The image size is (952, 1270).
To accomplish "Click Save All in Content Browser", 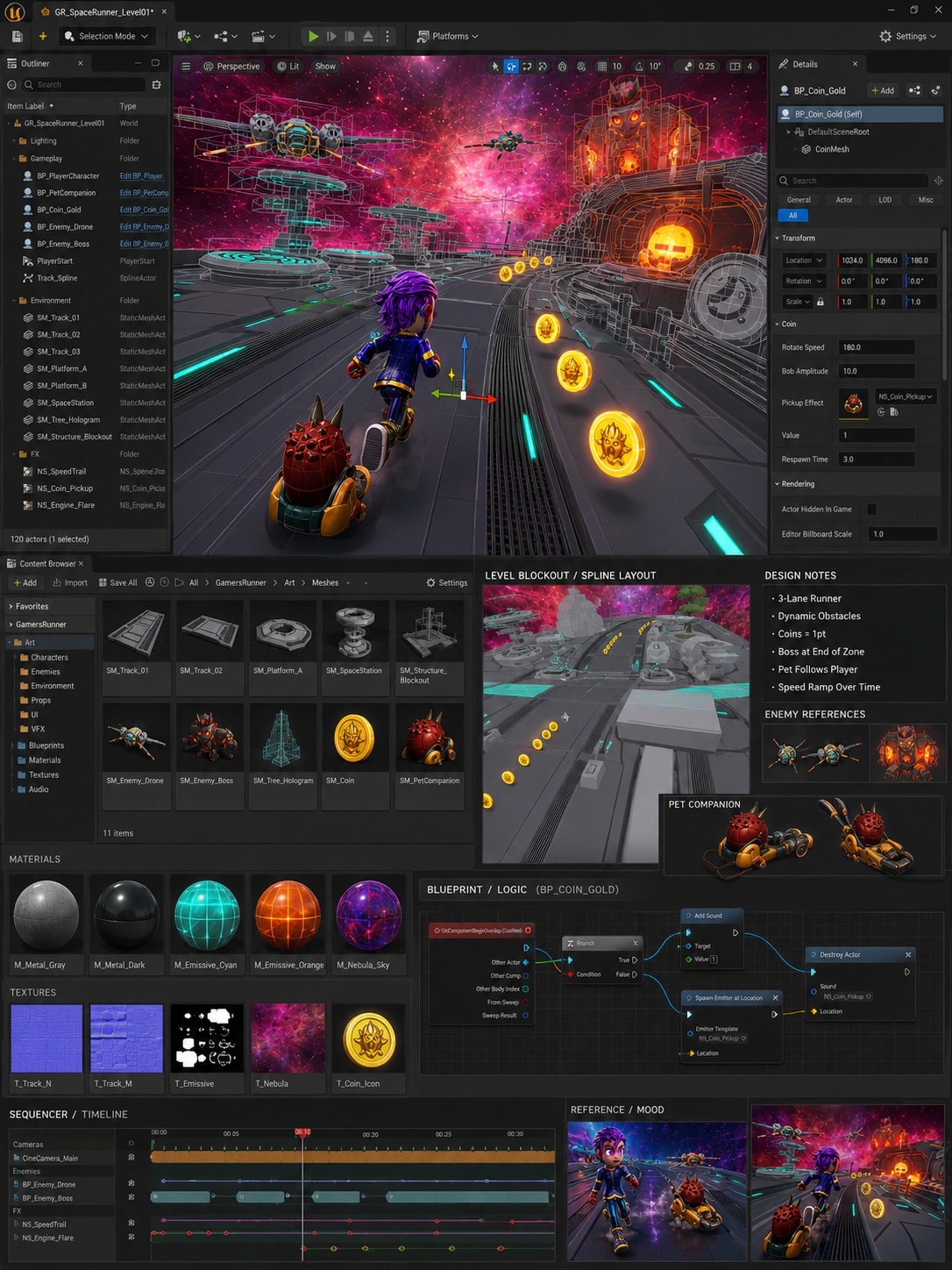I will click(x=117, y=583).
